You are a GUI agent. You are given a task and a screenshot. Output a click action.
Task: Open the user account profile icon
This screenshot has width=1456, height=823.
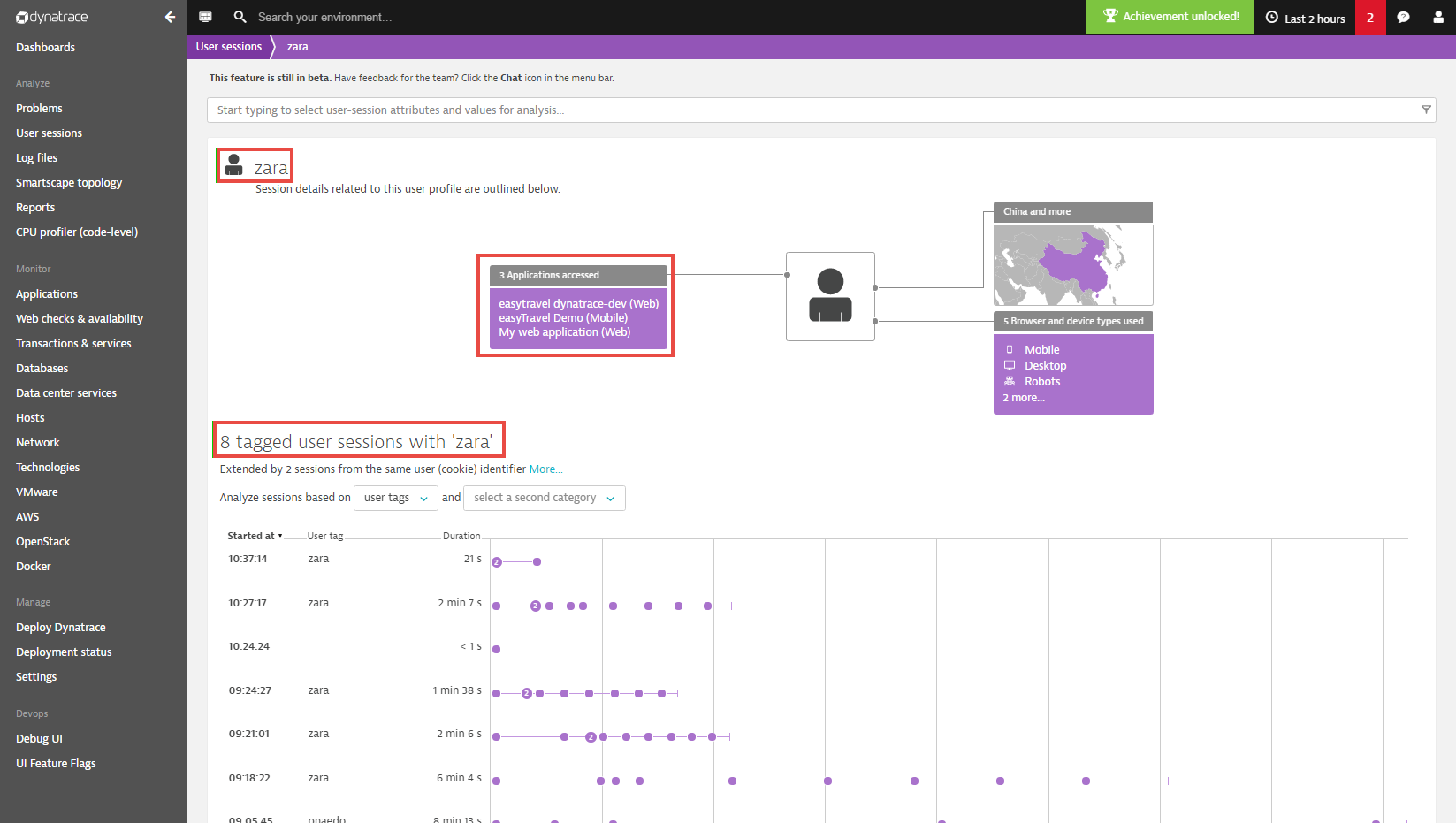[1438, 17]
